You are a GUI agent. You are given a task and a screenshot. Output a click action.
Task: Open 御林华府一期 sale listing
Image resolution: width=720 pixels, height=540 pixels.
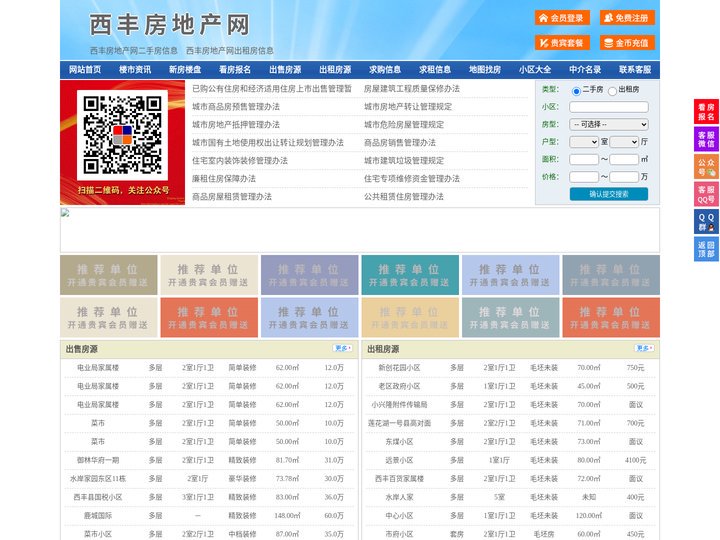pos(98,460)
